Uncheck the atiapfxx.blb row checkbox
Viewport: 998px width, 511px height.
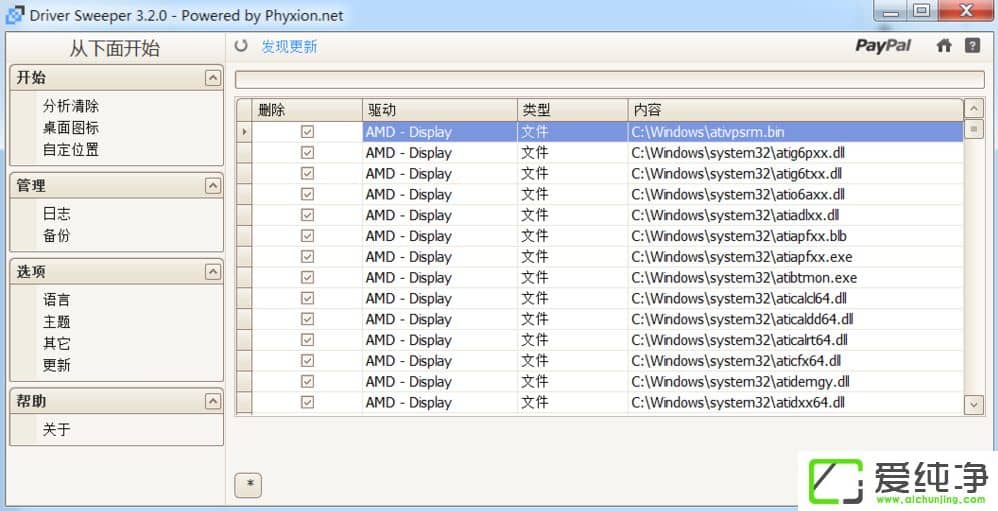click(x=307, y=236)
